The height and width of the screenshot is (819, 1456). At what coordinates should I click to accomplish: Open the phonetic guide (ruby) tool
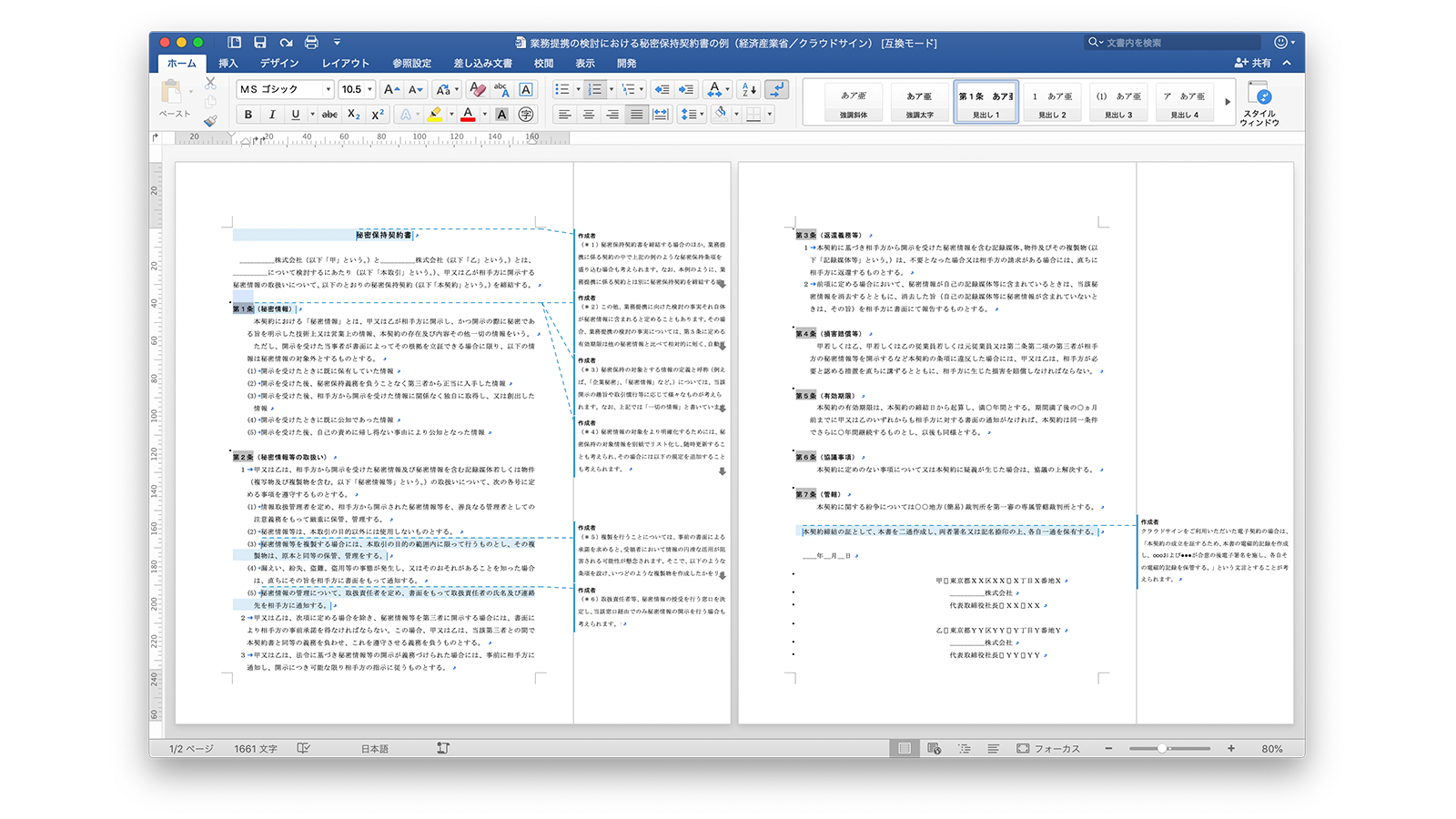click(x=501, y=89)
